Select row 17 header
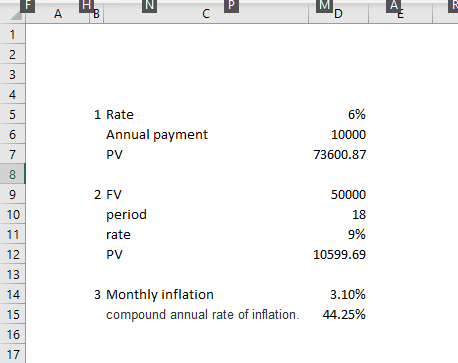Image resolution: width=458 pixels, height=363 pixels. click(x=12, y=354)
